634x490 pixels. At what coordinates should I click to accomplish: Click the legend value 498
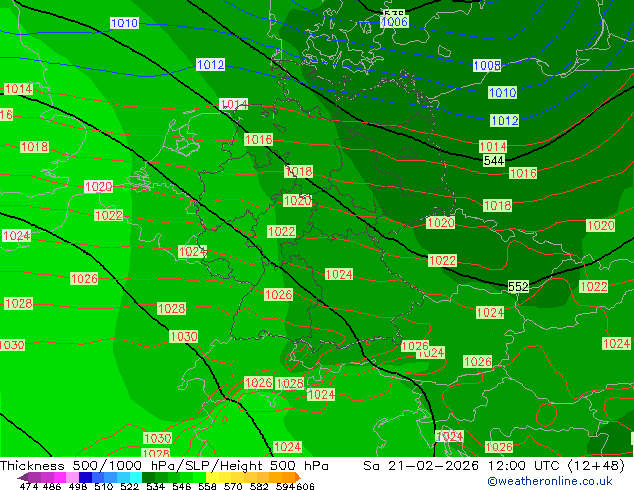(x=78, y=486)
